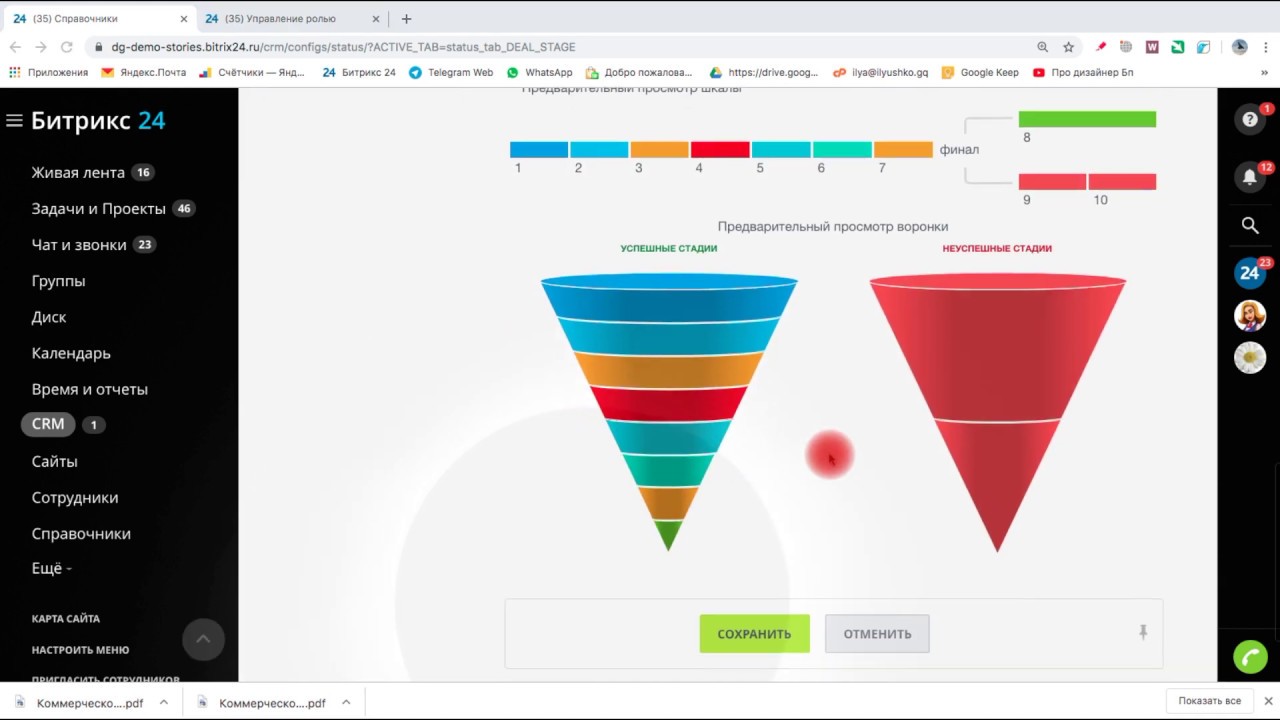Open CRM menu item

pyautogui.click(x=48, y=424)
